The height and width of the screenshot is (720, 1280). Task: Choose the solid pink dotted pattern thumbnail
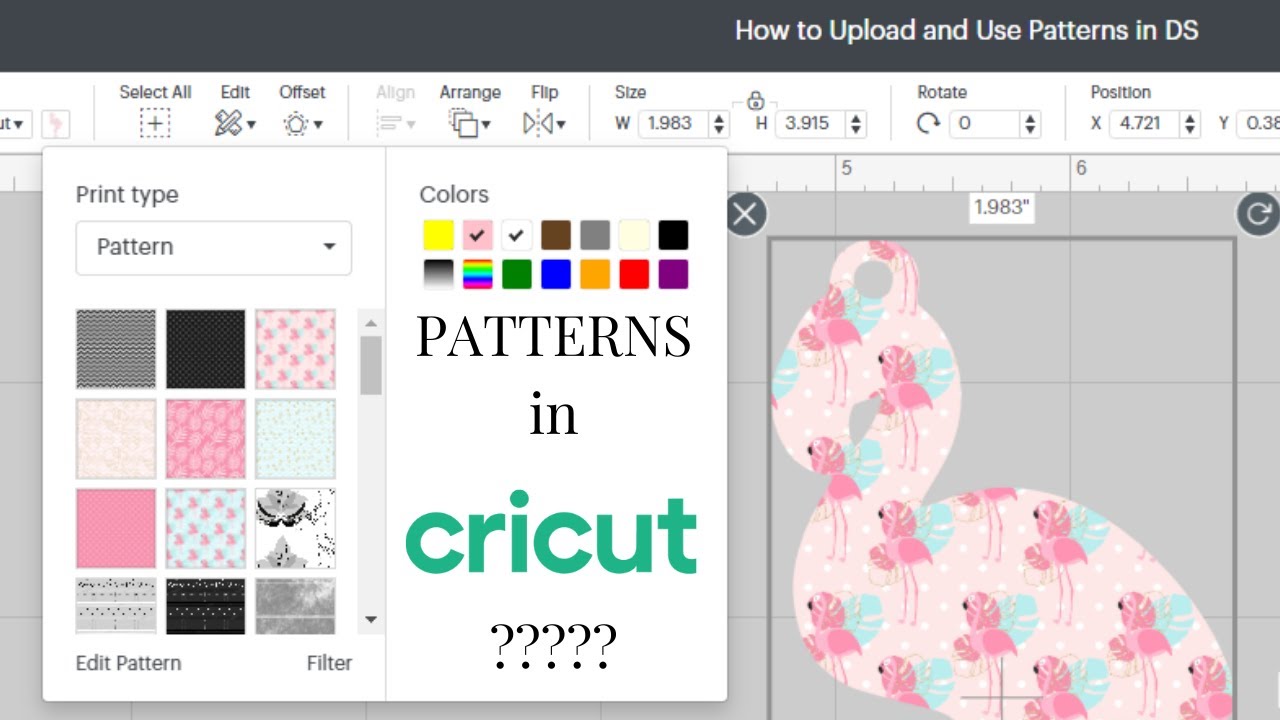(116, 528)
